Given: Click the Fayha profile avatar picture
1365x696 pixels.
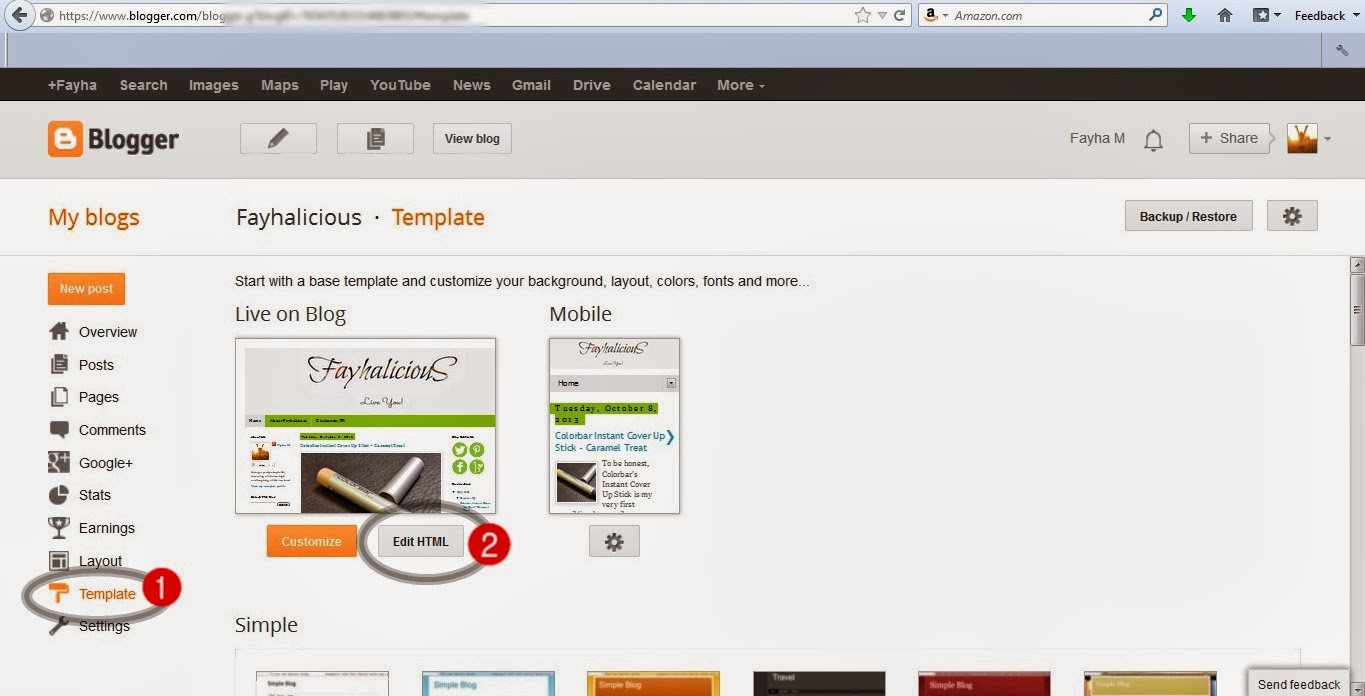Looking at the screenshot, I should click(1302, 139).
